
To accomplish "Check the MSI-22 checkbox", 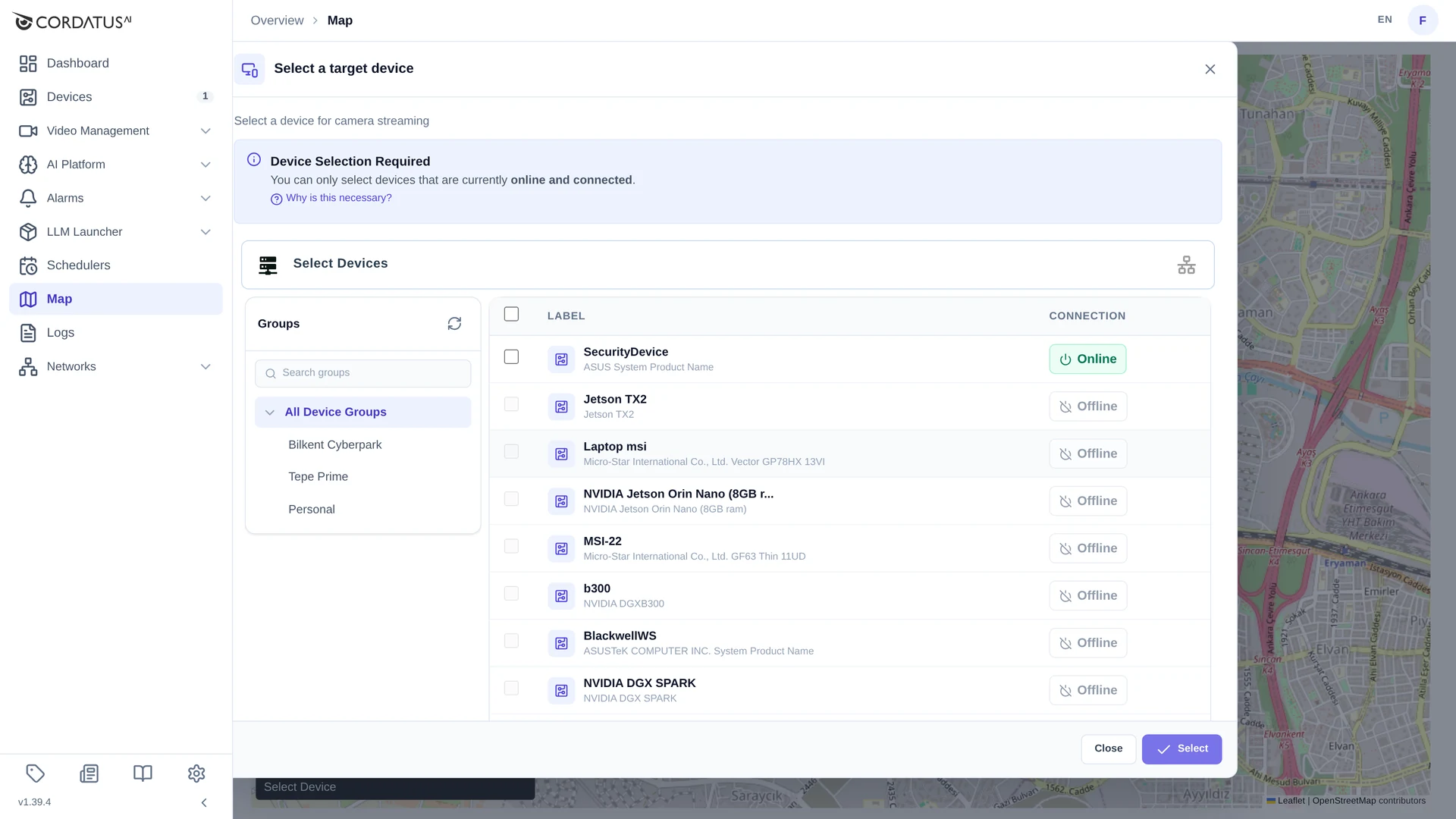I will click(512, 546).
